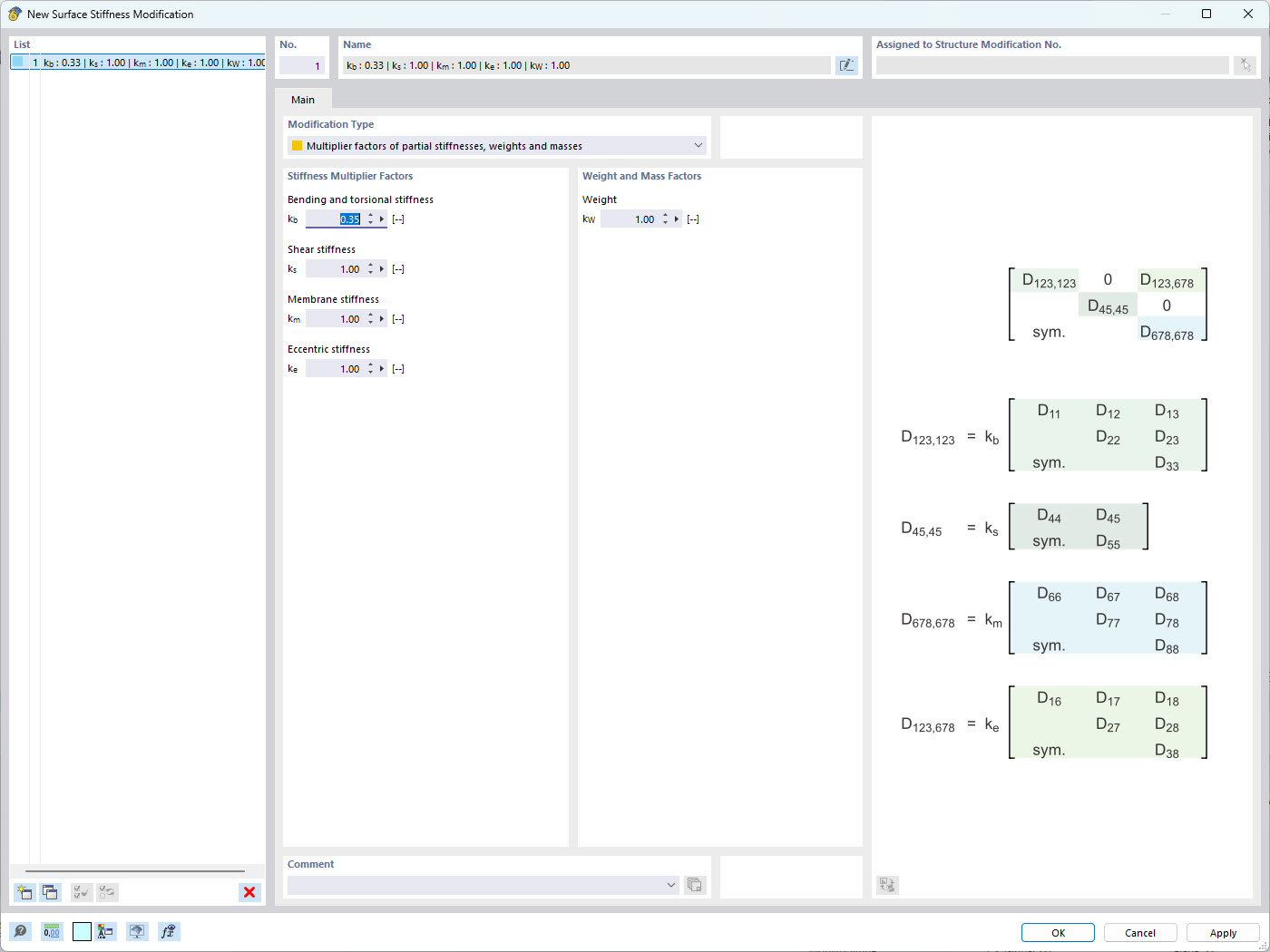
Task: Open the comment library icon next to Comment
Action: [695, 885]
